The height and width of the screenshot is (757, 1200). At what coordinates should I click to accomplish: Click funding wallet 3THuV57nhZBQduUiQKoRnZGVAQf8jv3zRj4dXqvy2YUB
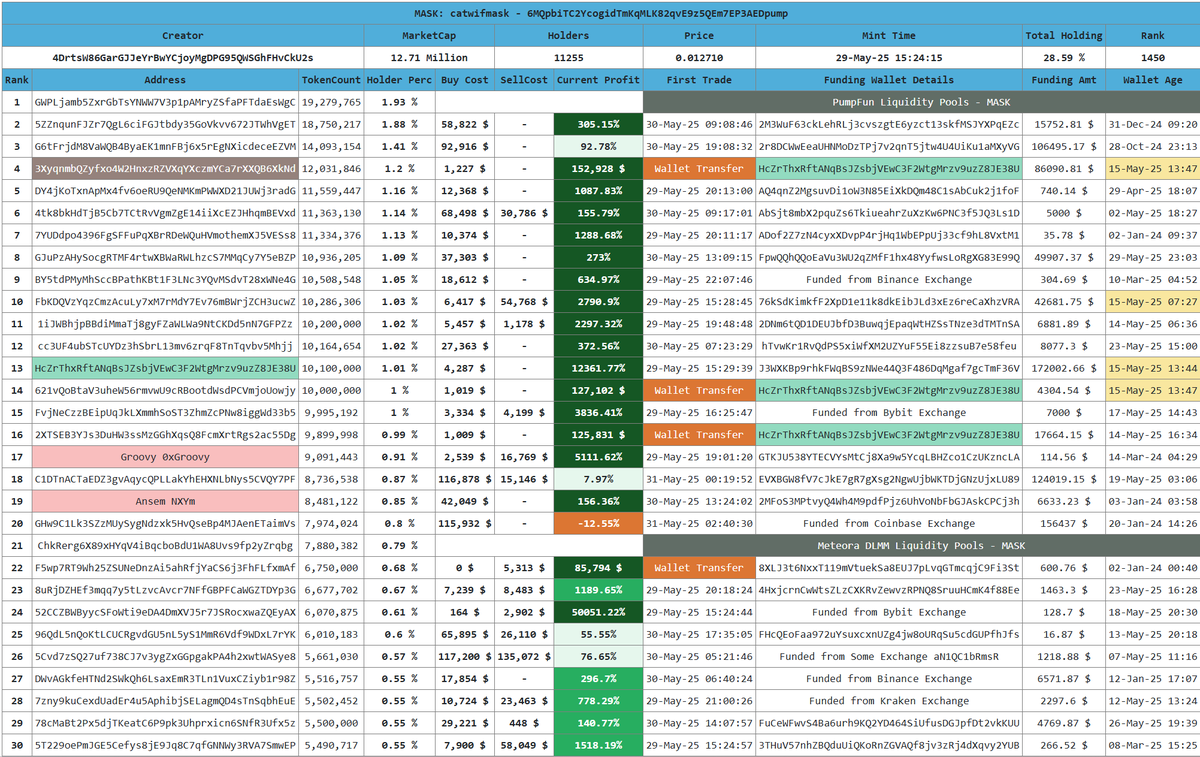click(x=888, y=744)
